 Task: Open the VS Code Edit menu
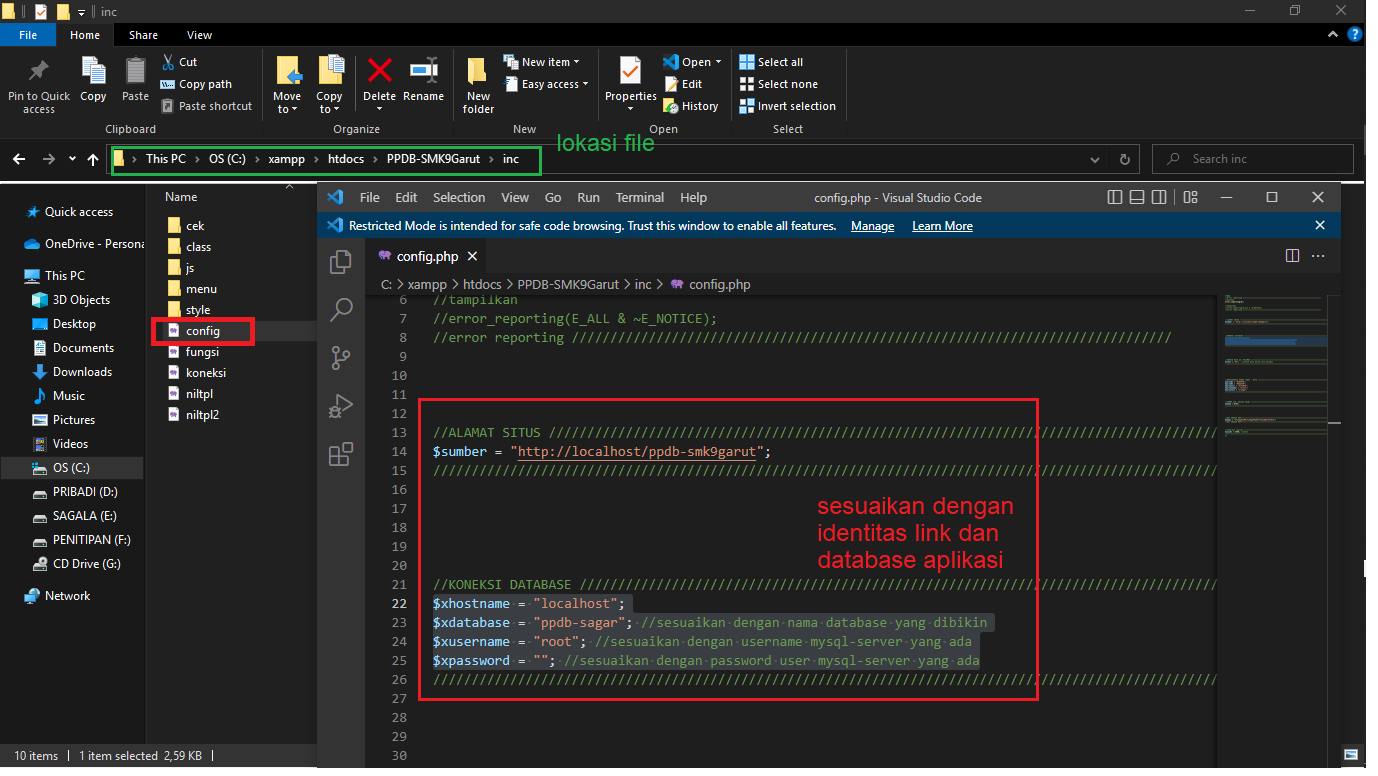(x=406, y=197)
